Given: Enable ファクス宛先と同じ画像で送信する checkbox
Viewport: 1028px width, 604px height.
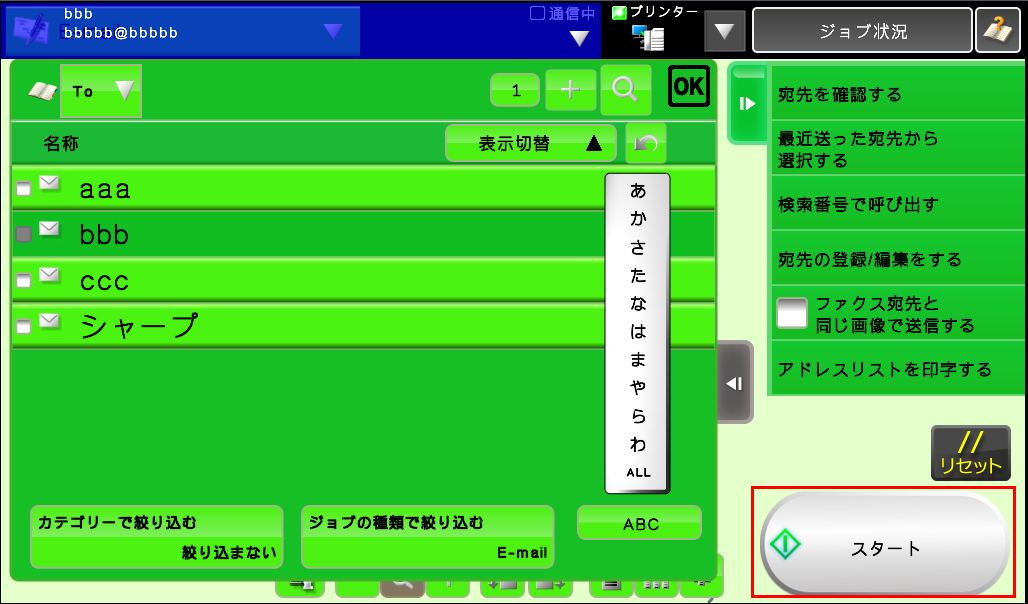Looking at the screenshot, I should [792, 314].
